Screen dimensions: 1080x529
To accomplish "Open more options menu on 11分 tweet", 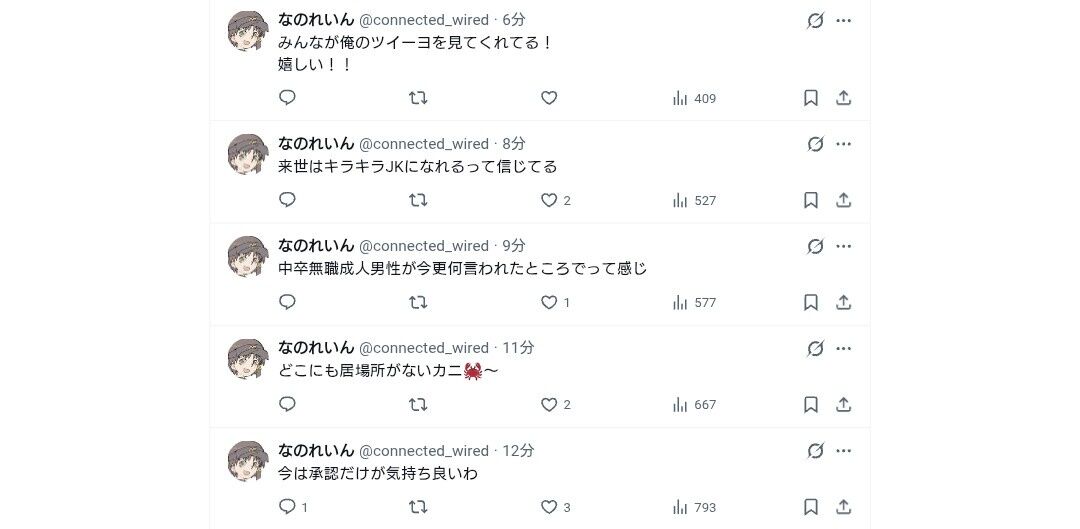I will pos(843,348).
